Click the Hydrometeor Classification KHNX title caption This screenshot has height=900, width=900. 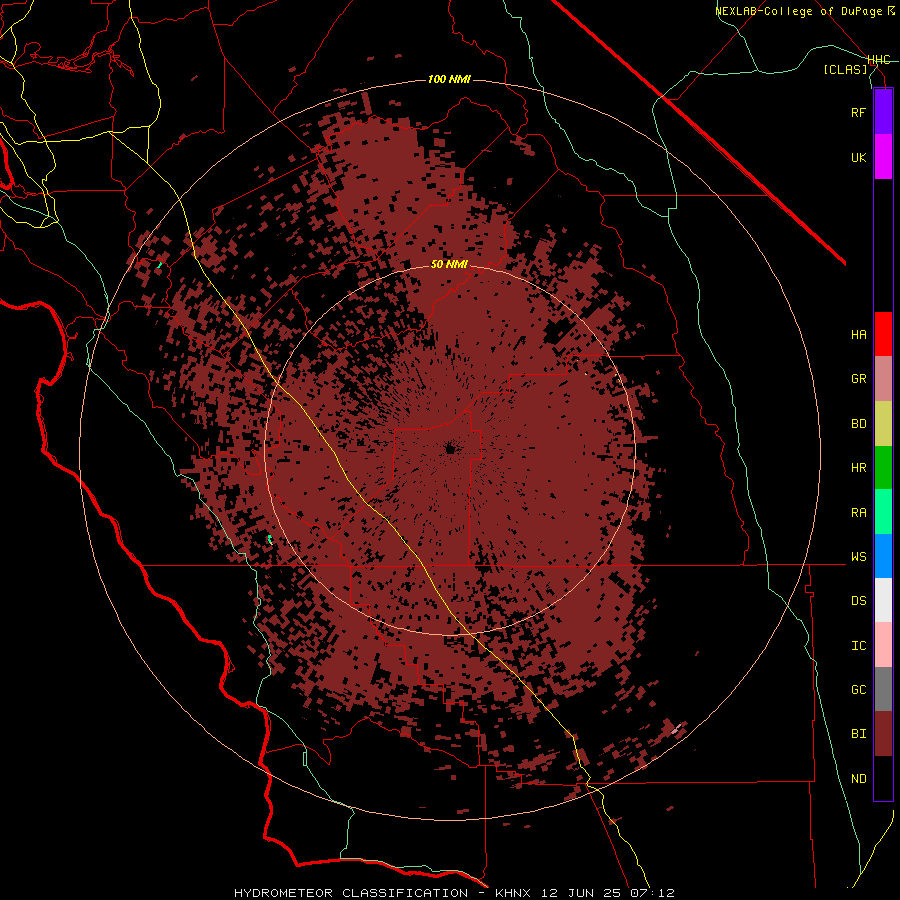pos(454,893)
